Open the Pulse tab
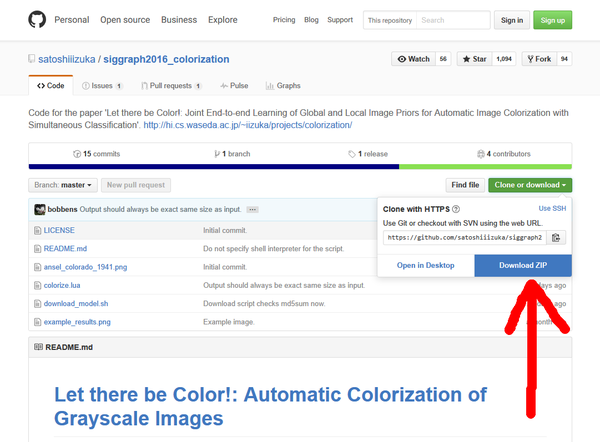The width and height of the screenshot is (600, 442). point(234,86)
